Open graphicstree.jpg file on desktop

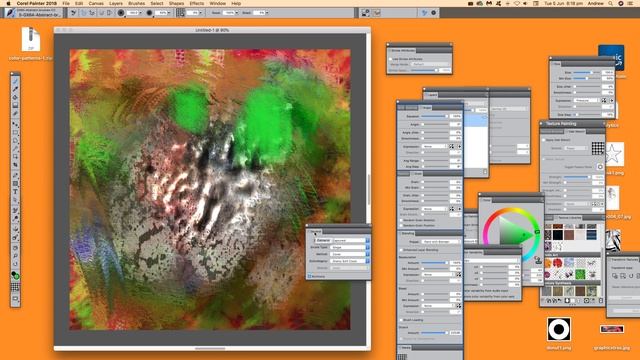(x=611, y=329)
